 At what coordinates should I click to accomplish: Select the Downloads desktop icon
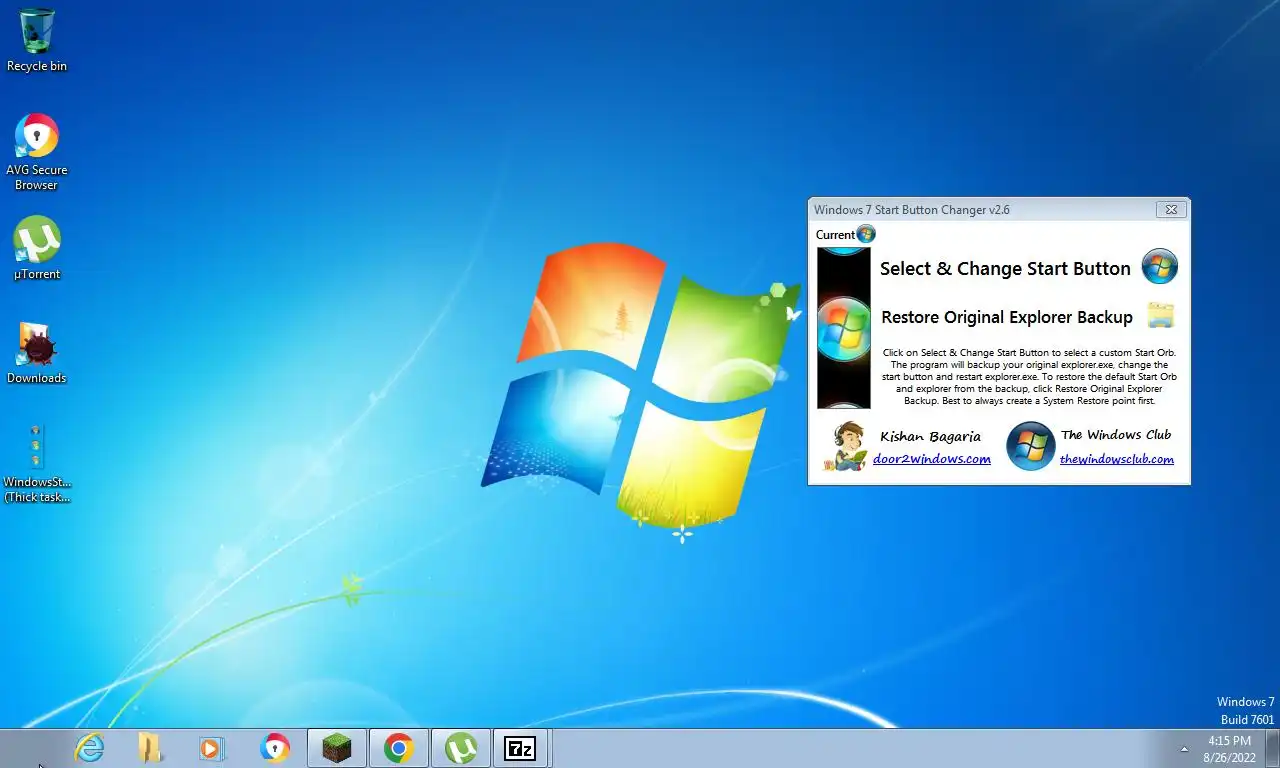37,353
